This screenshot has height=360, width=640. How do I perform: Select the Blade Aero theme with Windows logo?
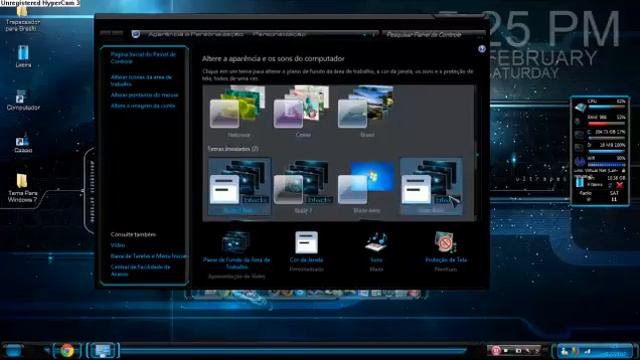(367, 187)
